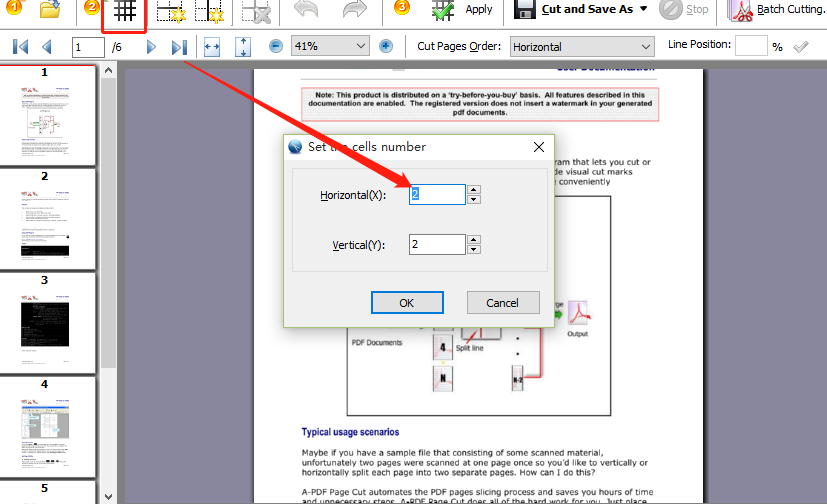Zoom out with the minus icon

[x=276, y=47]
